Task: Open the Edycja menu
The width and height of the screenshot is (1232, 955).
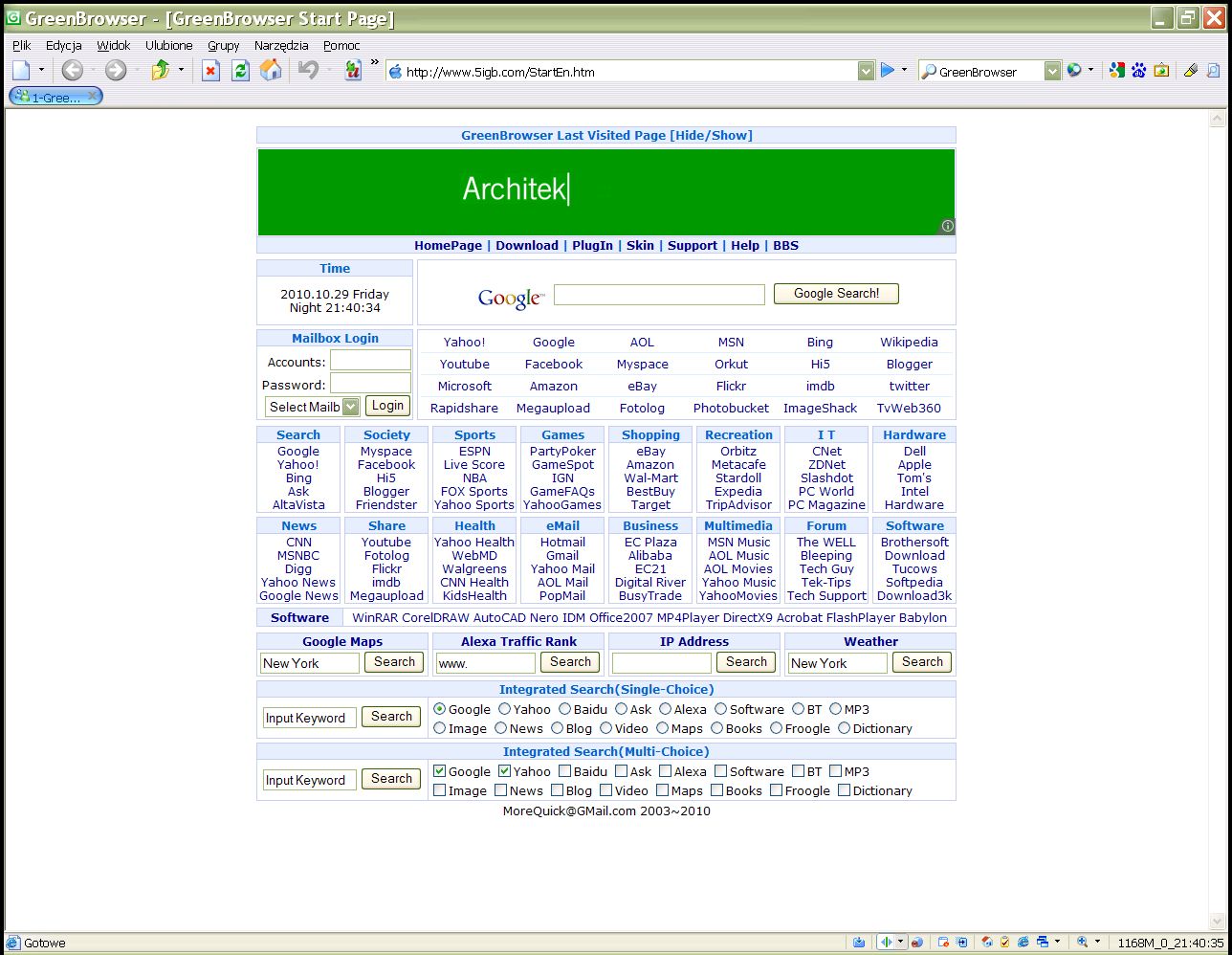Action: 64,45
